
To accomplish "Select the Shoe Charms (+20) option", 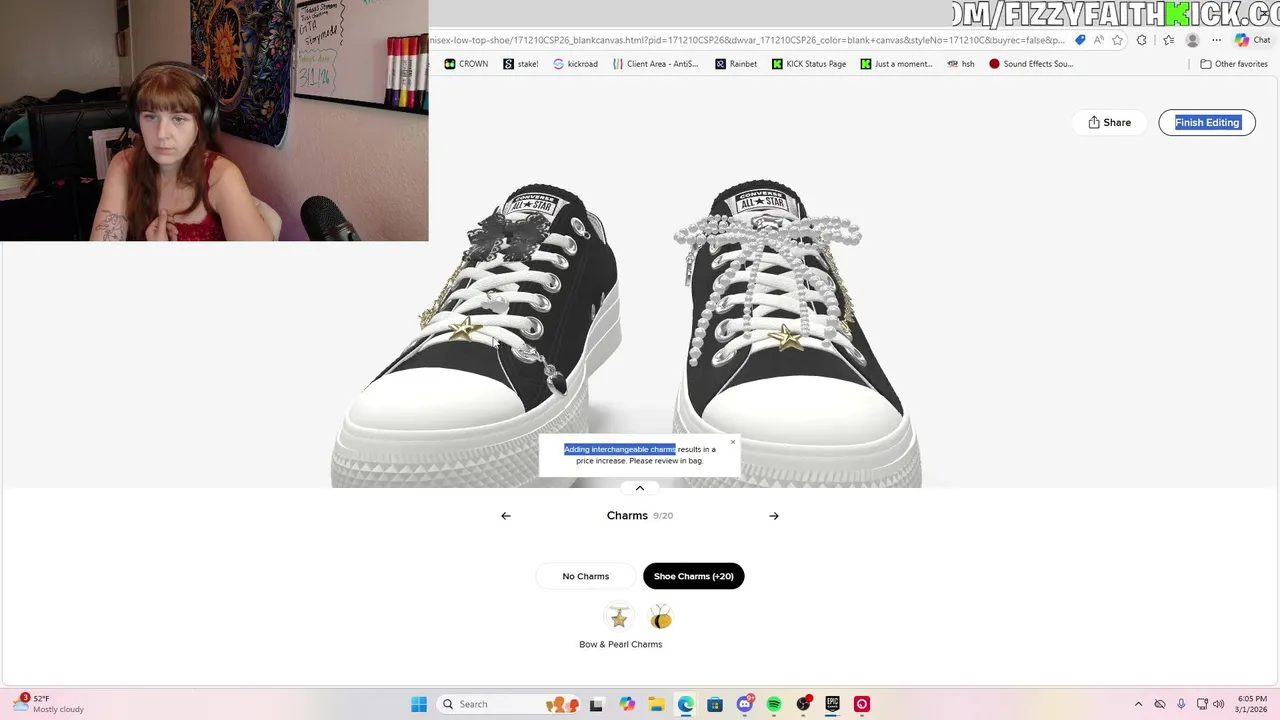I will pyautogui.click(x=694, y=576).
